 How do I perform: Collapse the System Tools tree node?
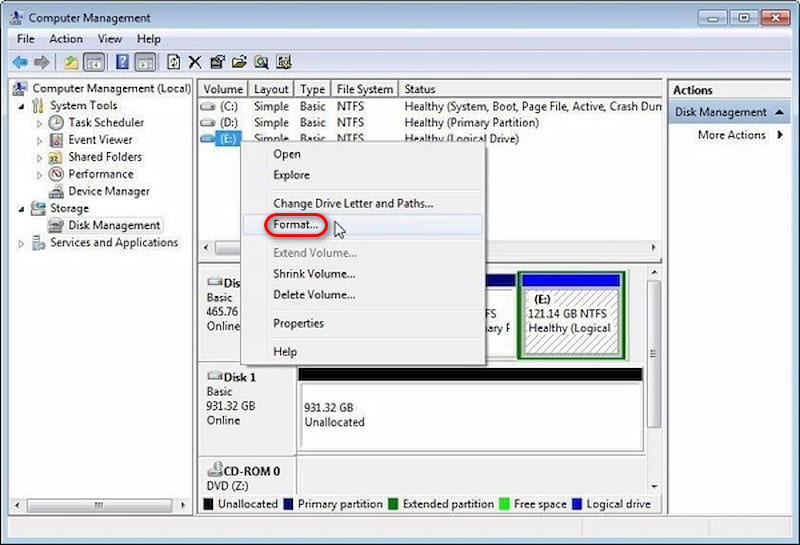click(21, 107)
